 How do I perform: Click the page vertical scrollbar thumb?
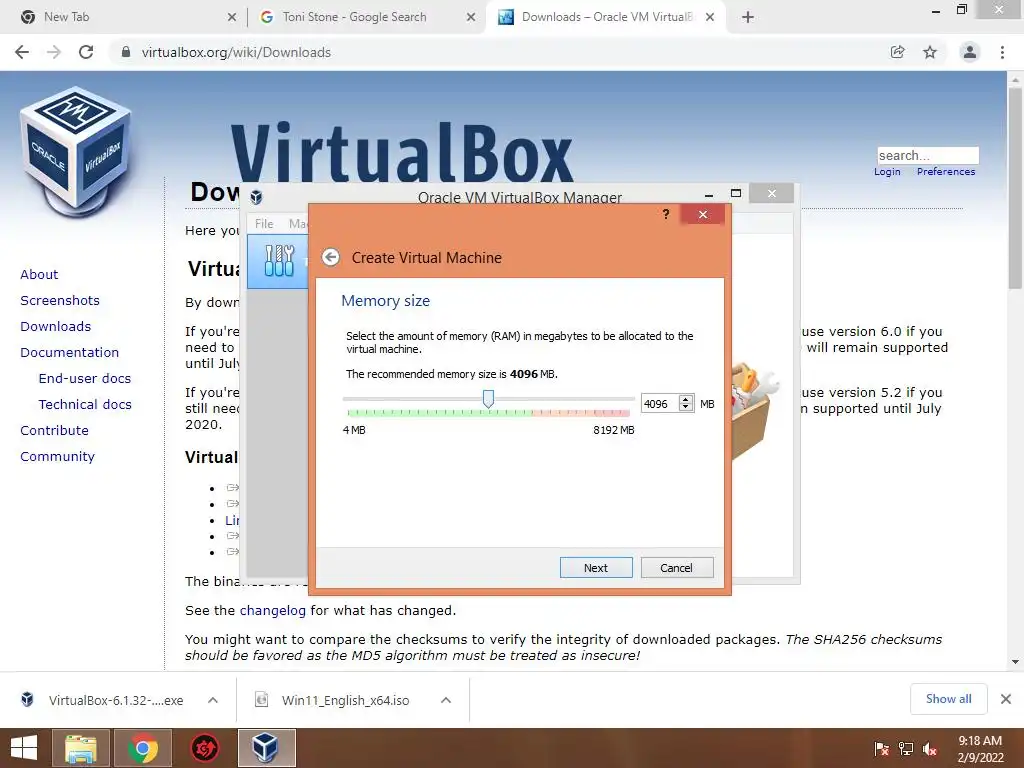(x=1015, y=188)
